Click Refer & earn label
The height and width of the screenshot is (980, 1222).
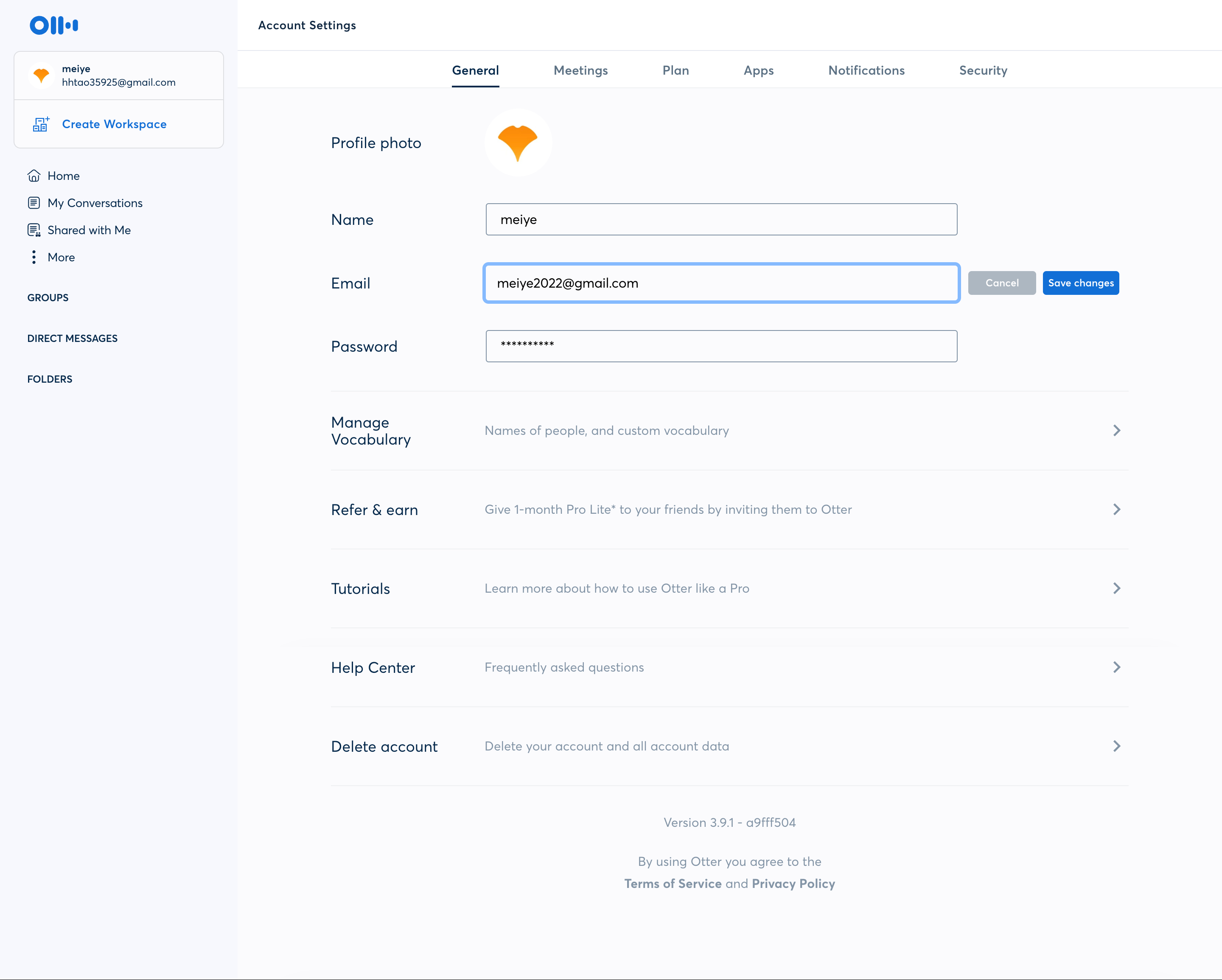[x=374, y=510]
